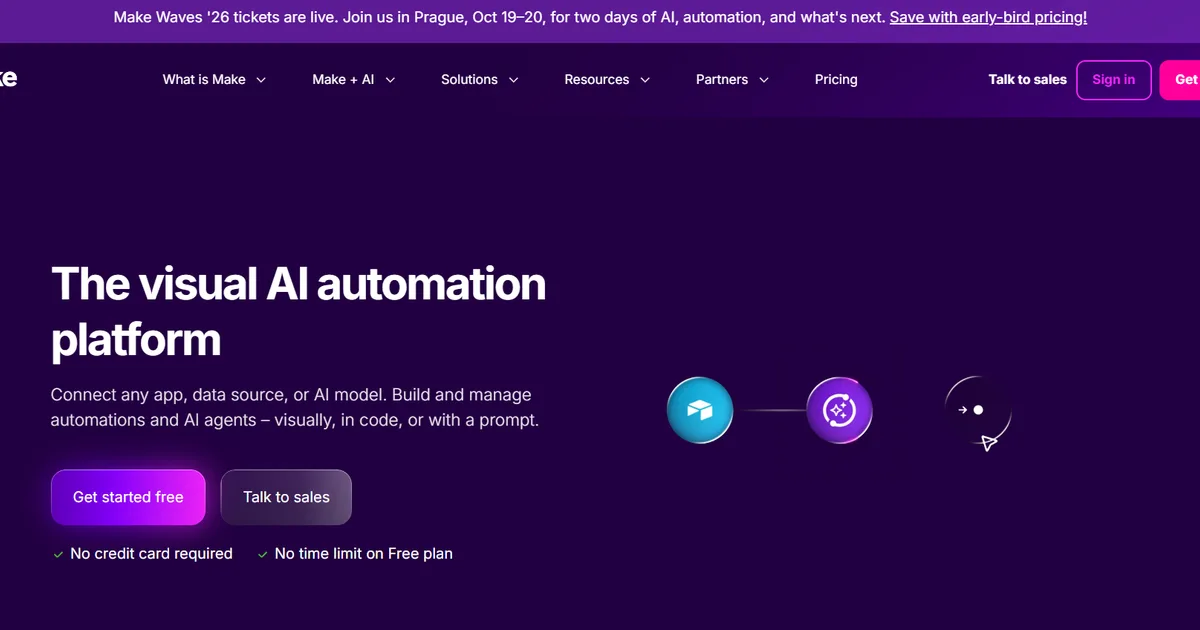Click the checkmark beside No time limit

coord(263,554)
